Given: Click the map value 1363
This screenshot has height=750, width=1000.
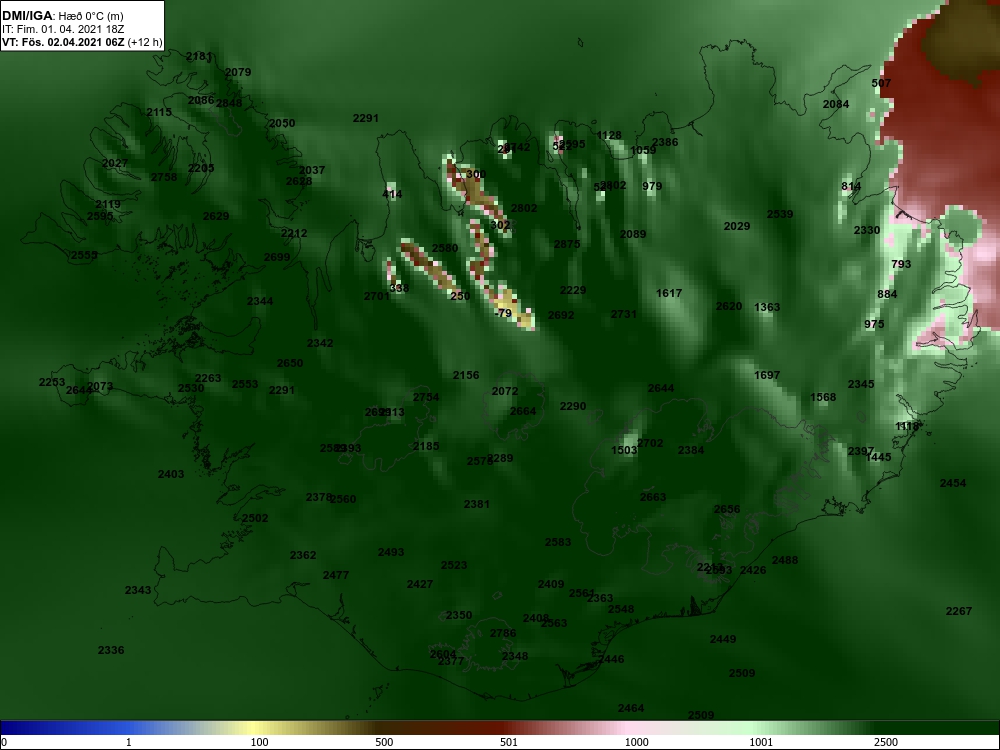Looking at the screenshot, I should point(767,307).
